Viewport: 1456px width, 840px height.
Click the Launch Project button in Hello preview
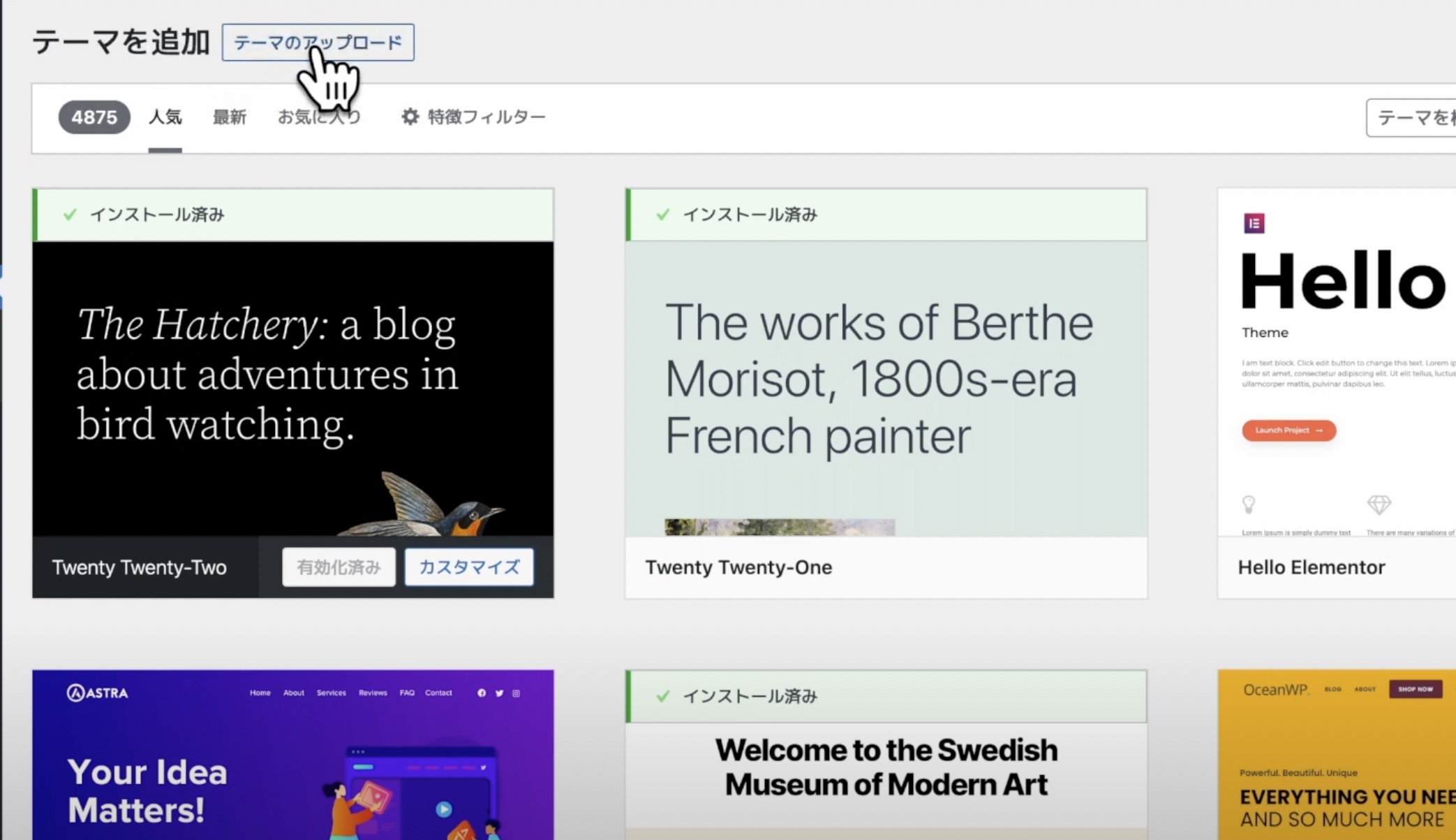click(x=1288, y=430)
